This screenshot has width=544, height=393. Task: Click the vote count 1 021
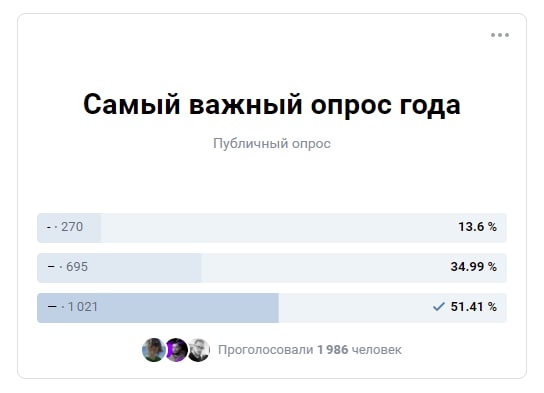(x=83, y=307)
